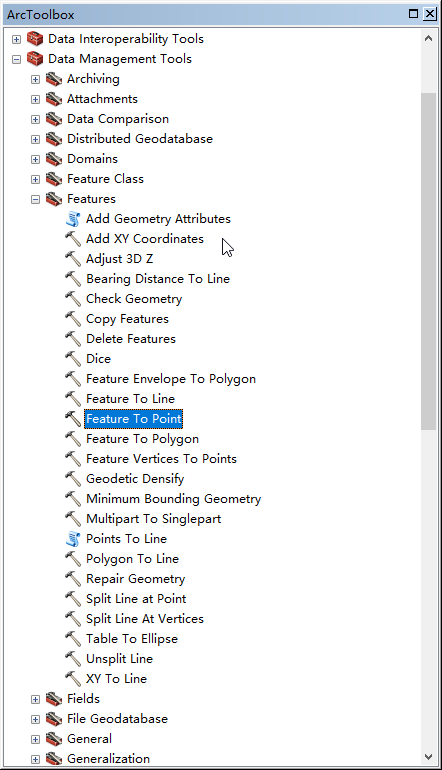This screenshot has height=770, width=442.
Task: Collapse the Data Management Tools toolbox
Action: (x=16, y=59)
